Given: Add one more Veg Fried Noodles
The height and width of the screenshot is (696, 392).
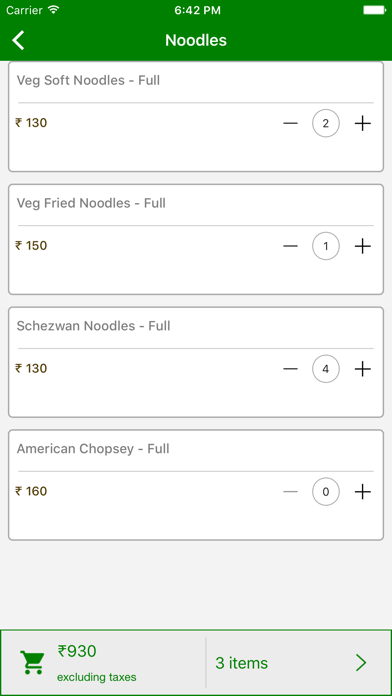Looking at the screenshot, I should tap(363, 246).
